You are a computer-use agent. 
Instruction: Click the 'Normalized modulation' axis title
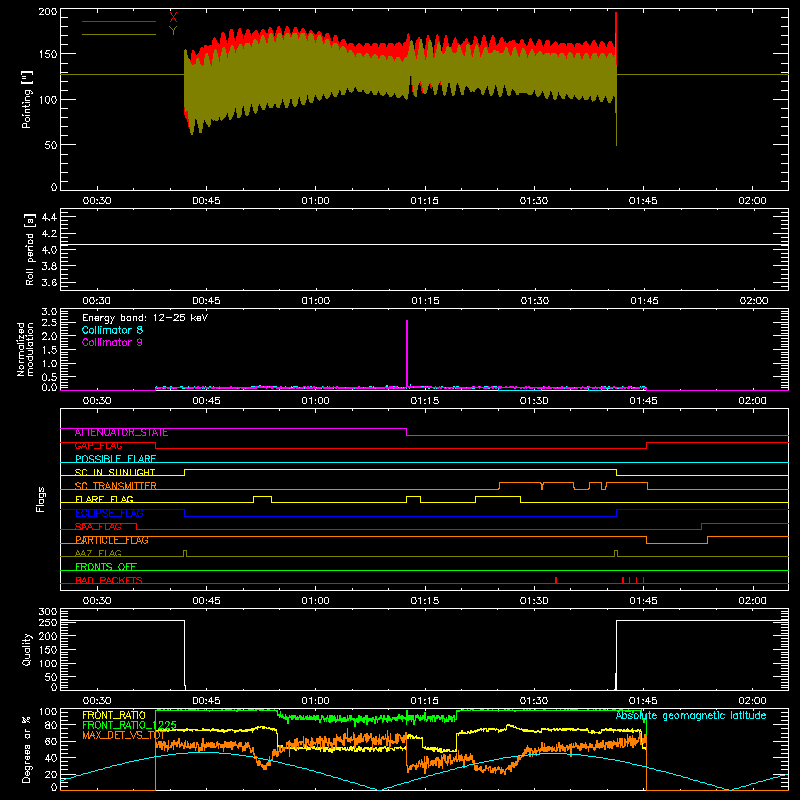click(25, 349)
